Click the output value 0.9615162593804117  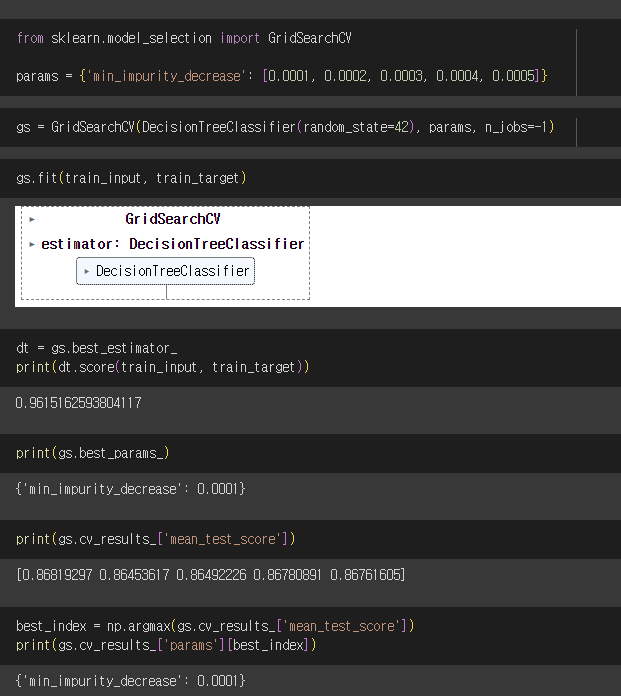[79, 403]
